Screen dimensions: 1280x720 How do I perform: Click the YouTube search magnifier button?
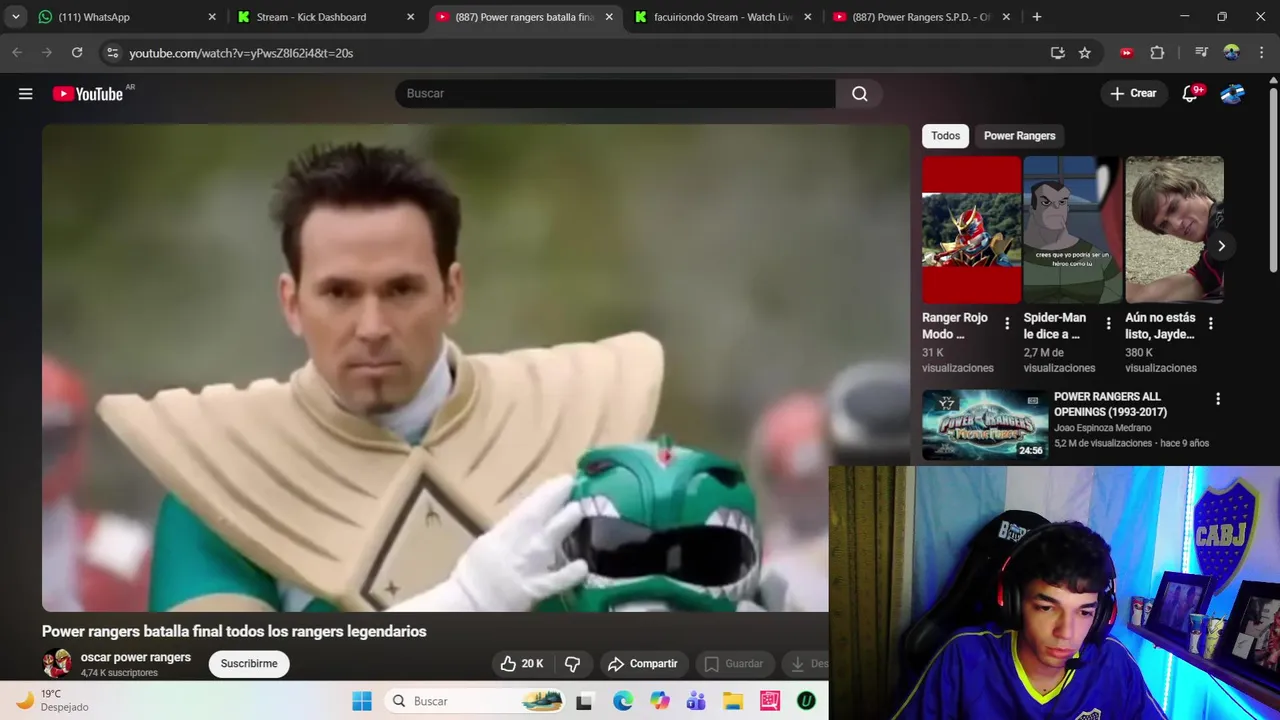(x=859, y=93)
